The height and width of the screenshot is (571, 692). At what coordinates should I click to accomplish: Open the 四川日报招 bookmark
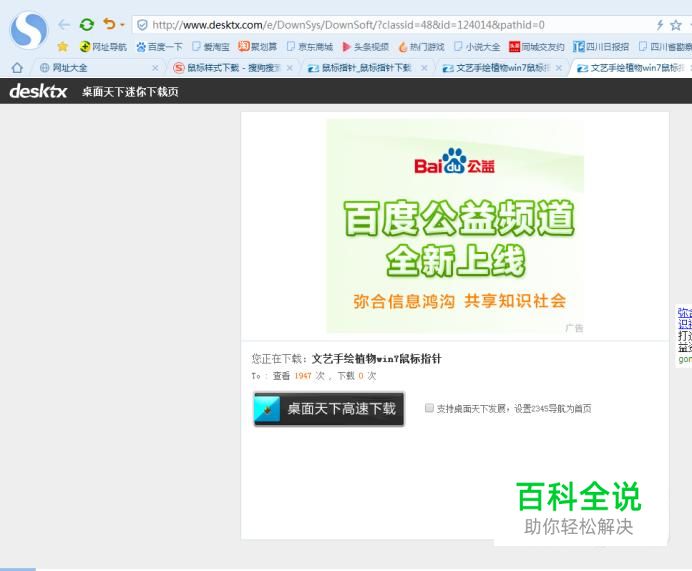point(601,47)
